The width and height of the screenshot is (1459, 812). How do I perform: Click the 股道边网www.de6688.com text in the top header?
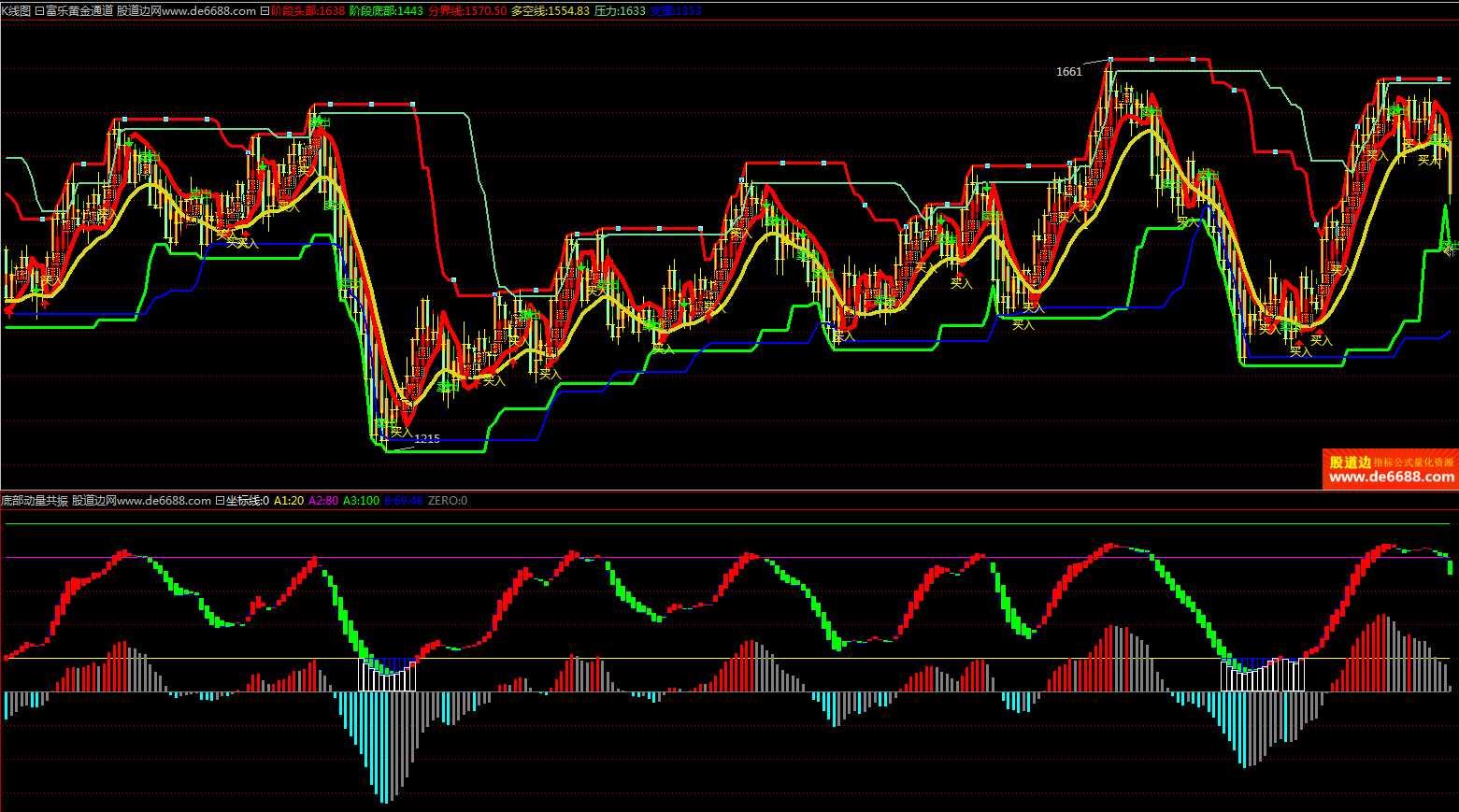tap(186, 11)
